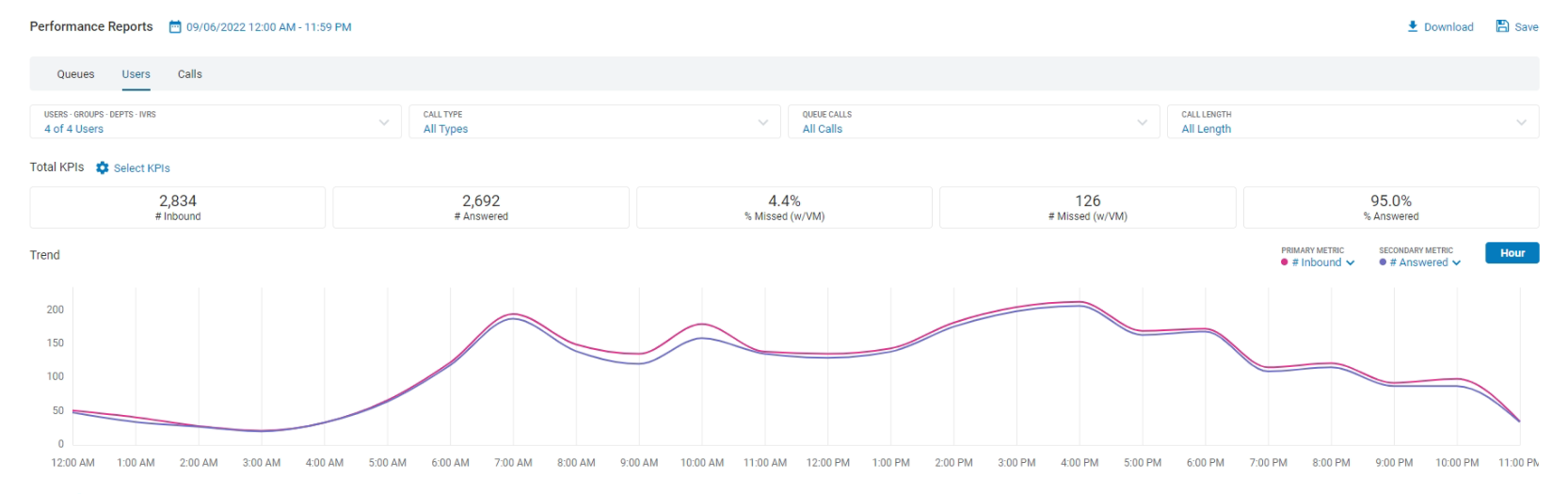Change primary metric from # Inbound
Screen dimensions: 1568x494
[x=1322, y=263]
